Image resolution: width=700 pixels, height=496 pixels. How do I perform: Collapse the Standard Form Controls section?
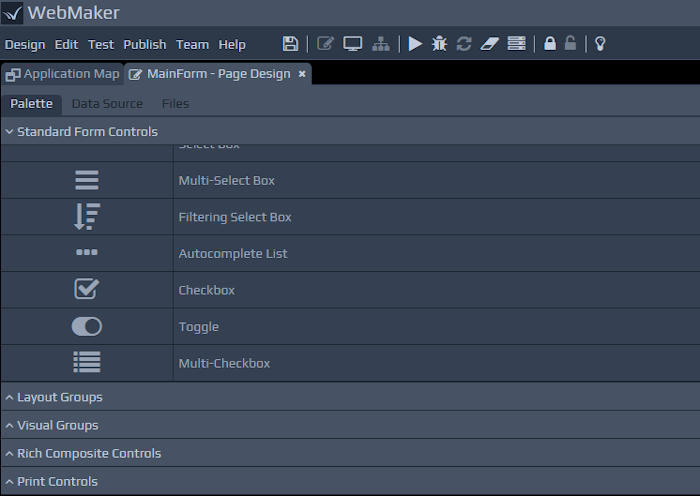click(x=350, y=131)
